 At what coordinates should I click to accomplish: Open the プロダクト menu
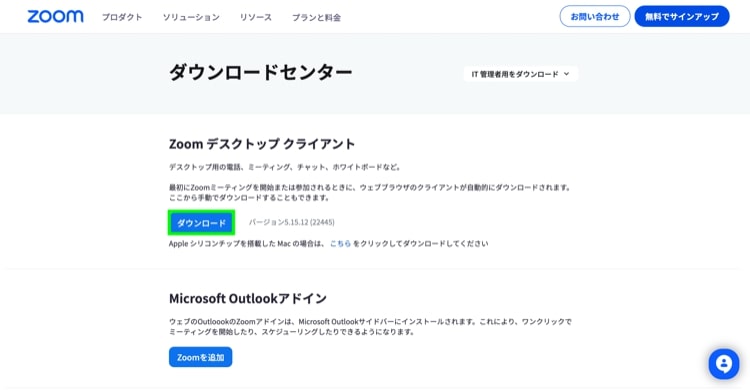click(122, 17)
